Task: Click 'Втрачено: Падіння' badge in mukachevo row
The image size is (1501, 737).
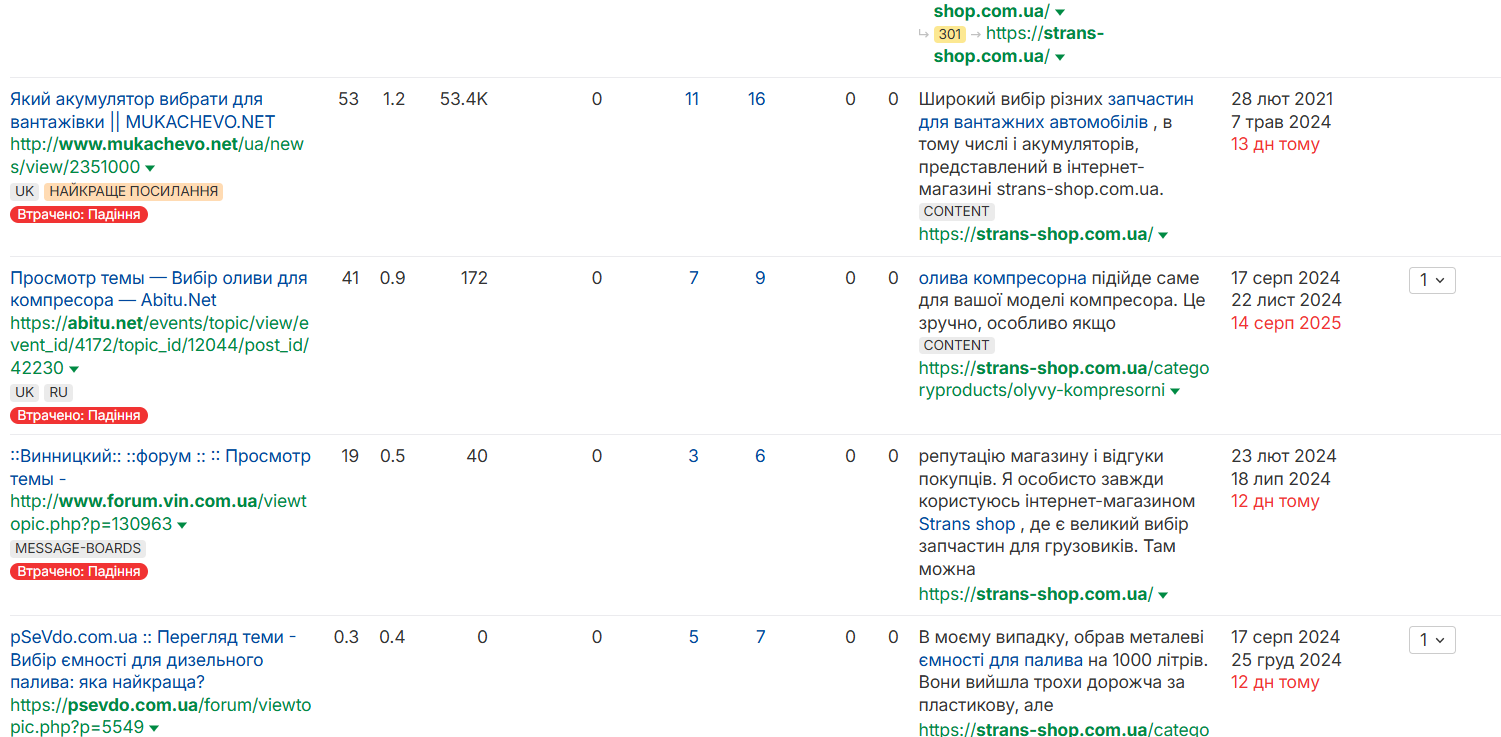Action: click(x=79, y=214)
